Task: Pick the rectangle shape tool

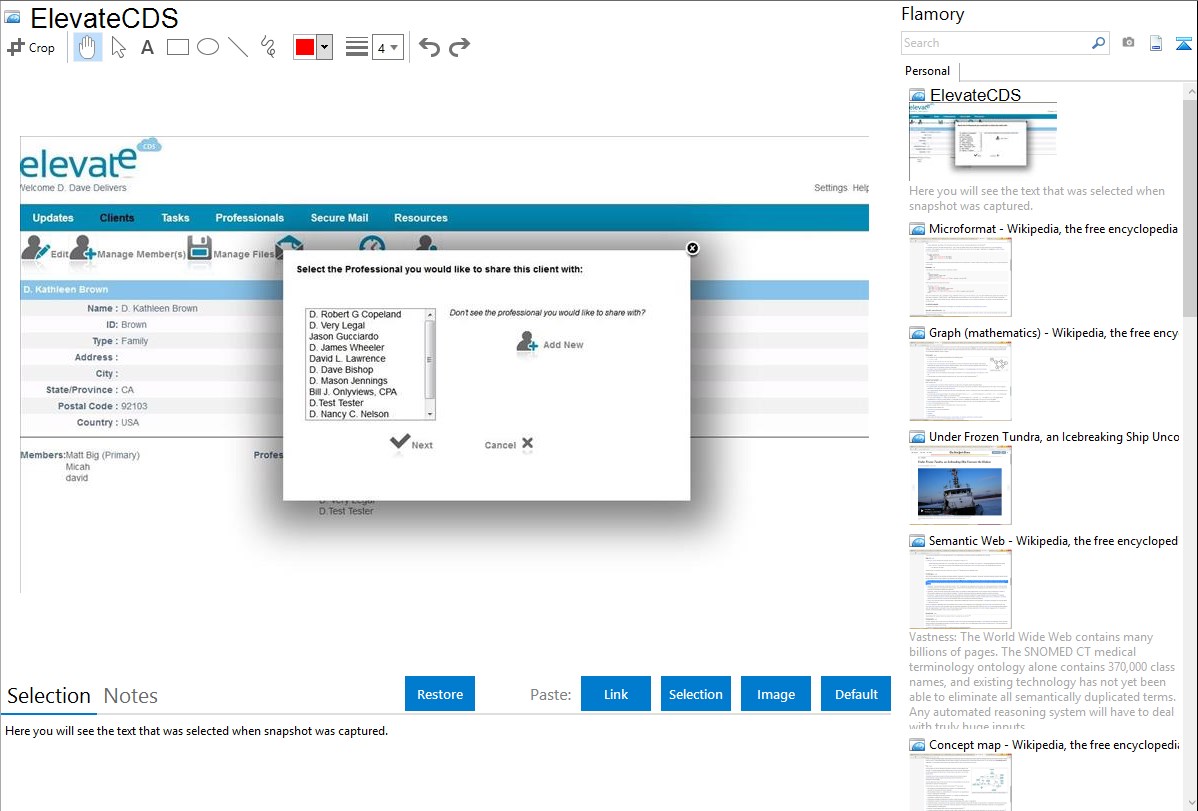Action: (177, 47)
